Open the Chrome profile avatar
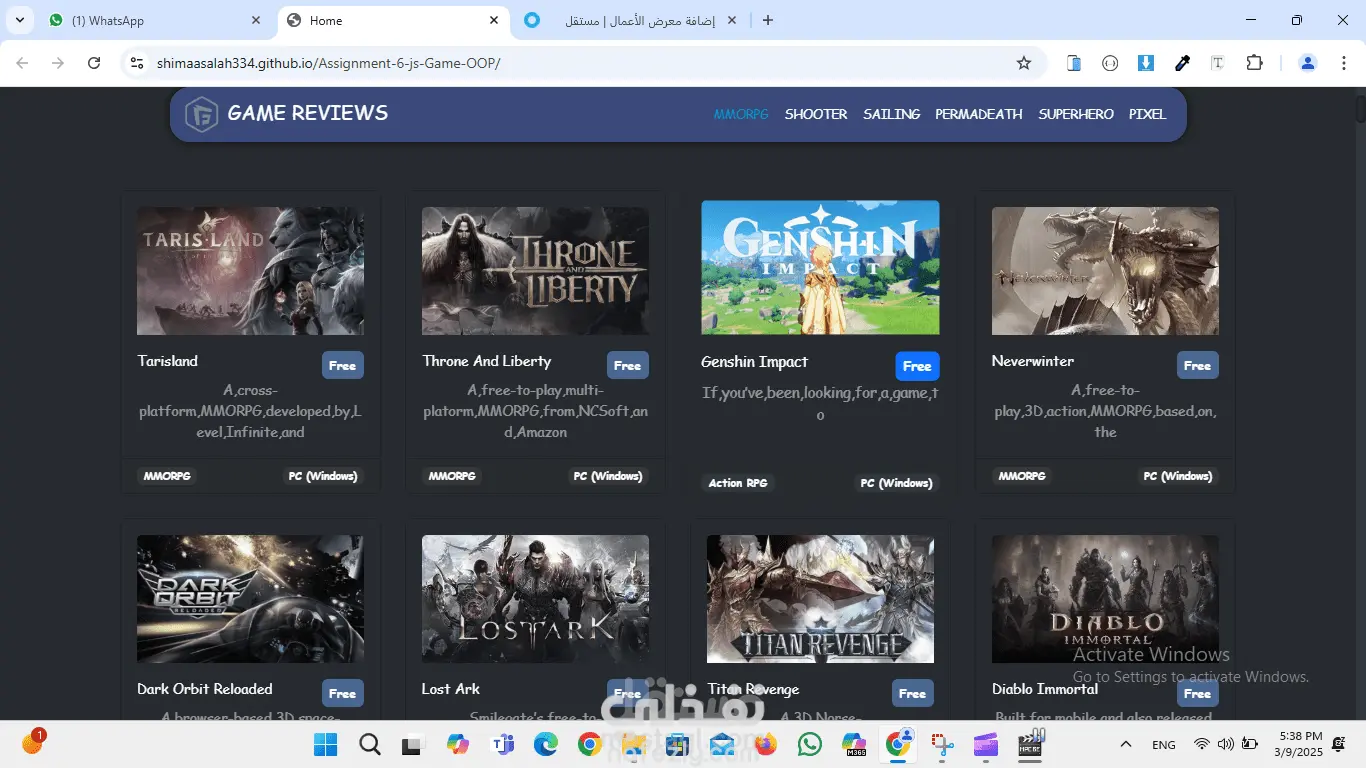Viewport: 1366px width, 768px height. 1307,63
